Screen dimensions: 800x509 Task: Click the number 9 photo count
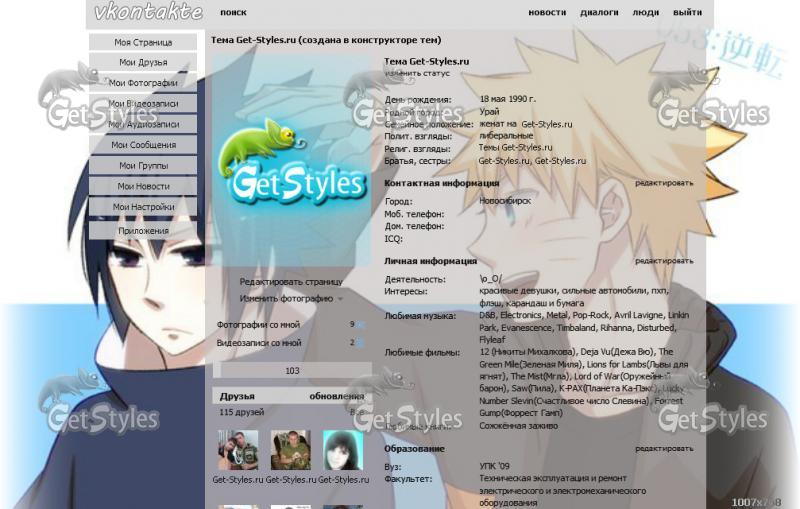pyautogui.click(x=352, y=324)
